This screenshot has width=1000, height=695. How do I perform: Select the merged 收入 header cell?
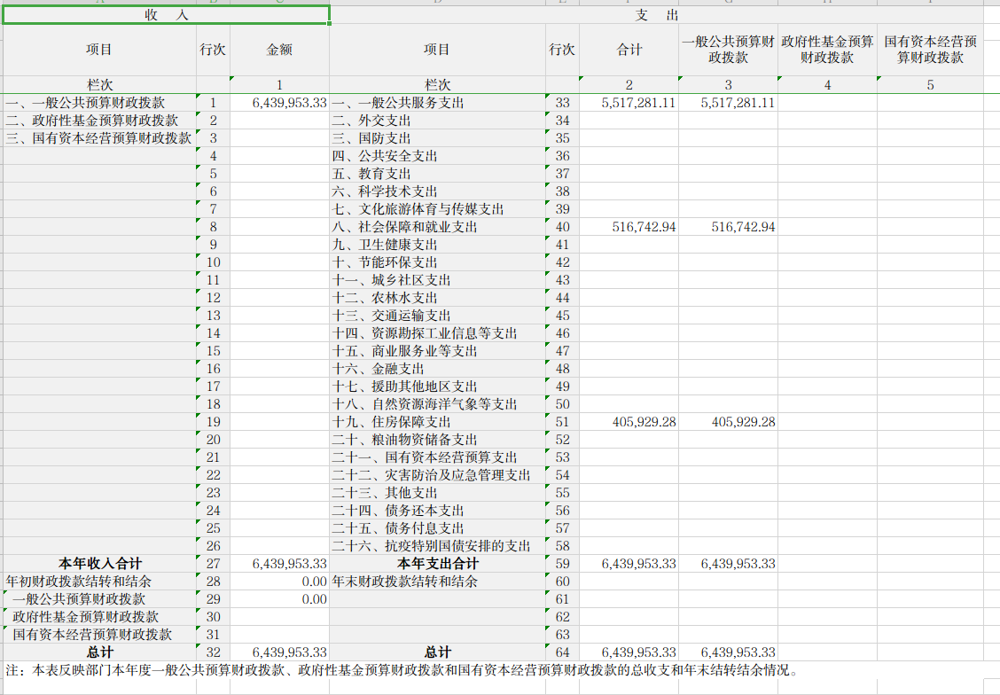[x=166, y=15]
